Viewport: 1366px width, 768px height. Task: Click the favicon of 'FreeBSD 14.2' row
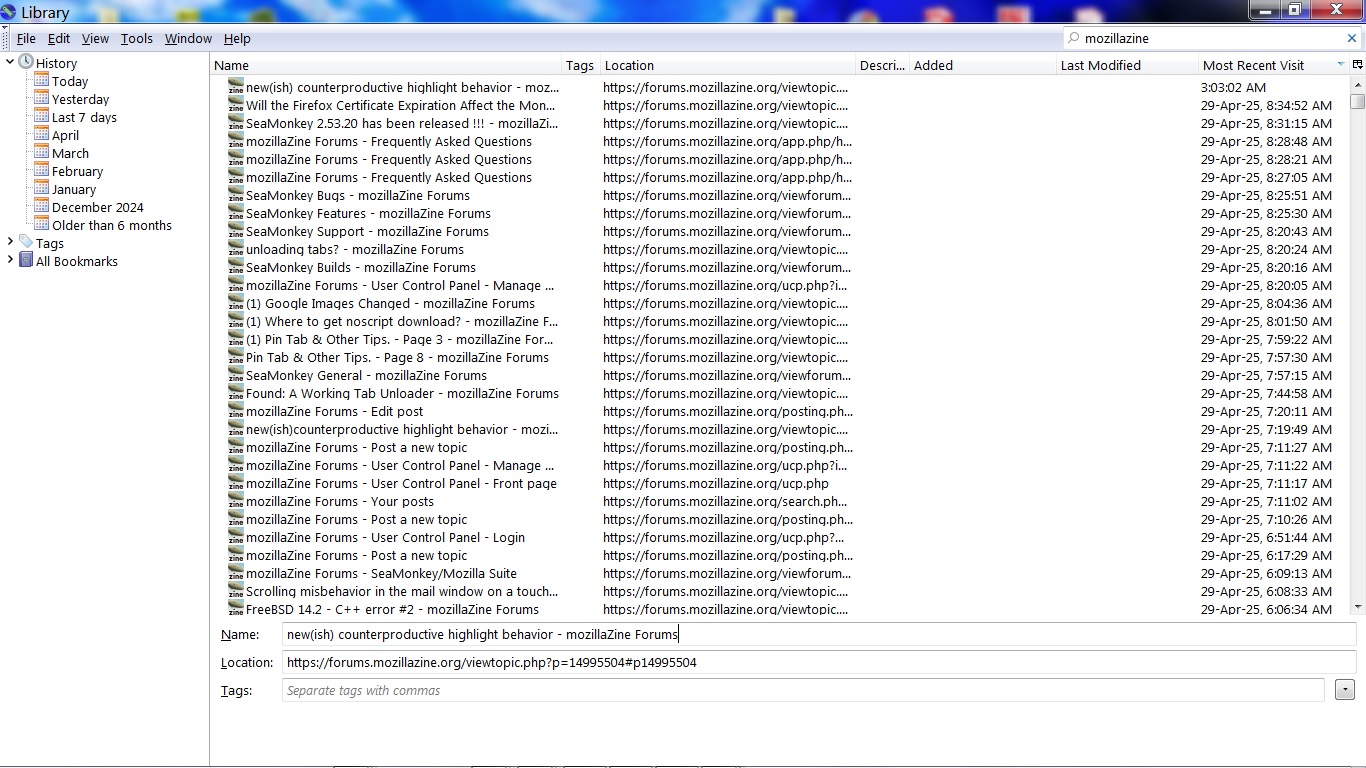236,609
